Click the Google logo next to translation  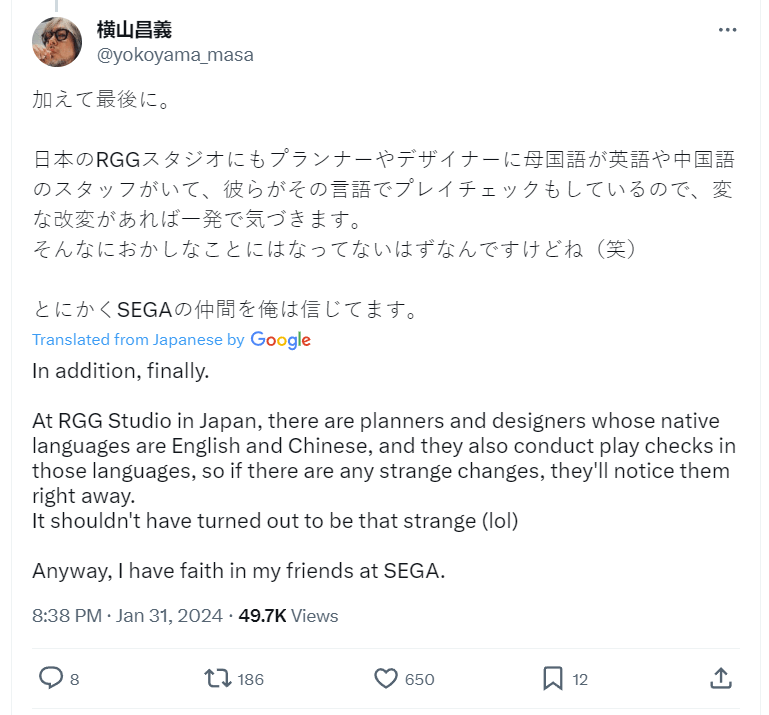tap(281, 340)
